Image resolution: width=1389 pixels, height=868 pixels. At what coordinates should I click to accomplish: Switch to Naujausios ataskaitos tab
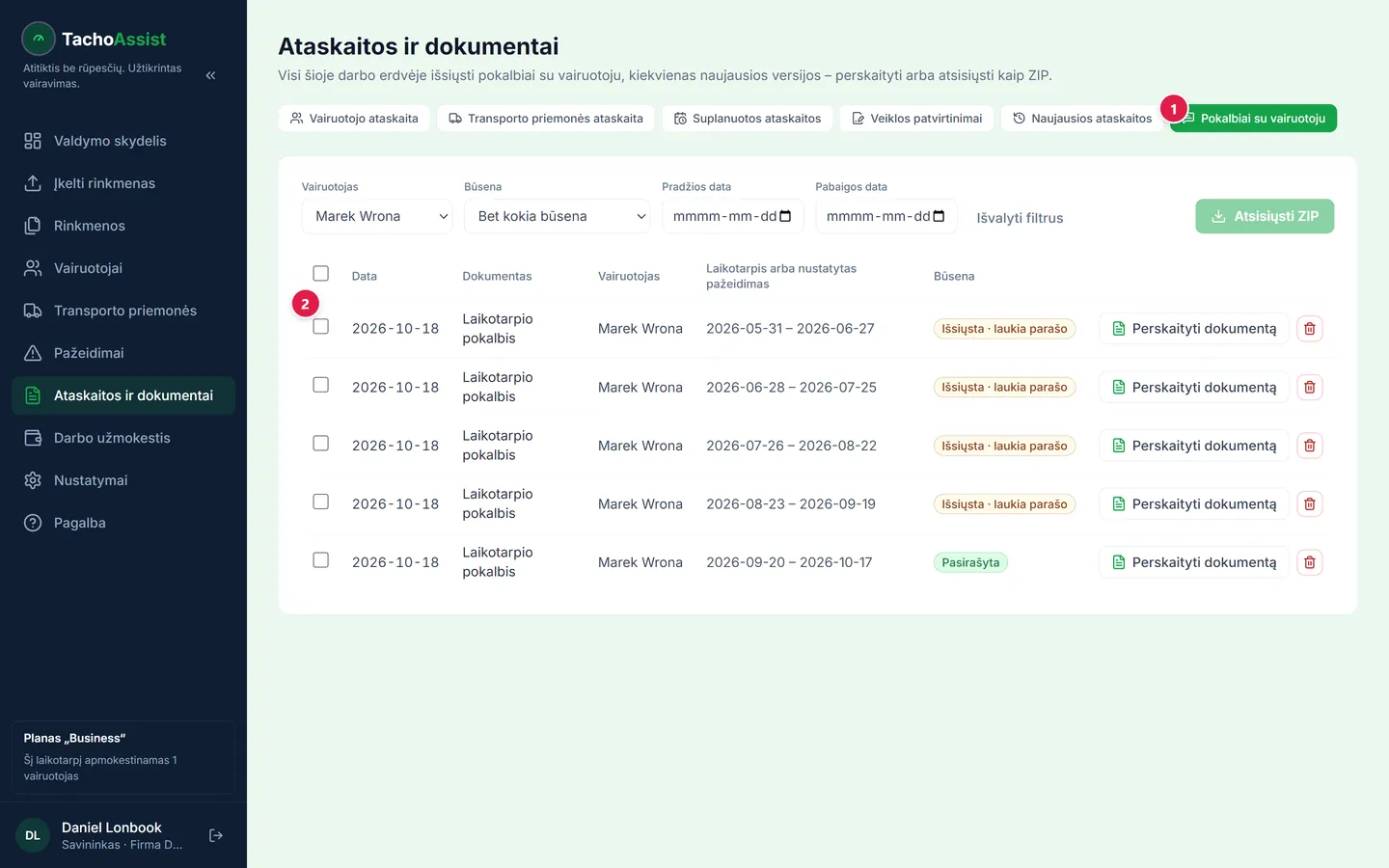(1082, 119)
